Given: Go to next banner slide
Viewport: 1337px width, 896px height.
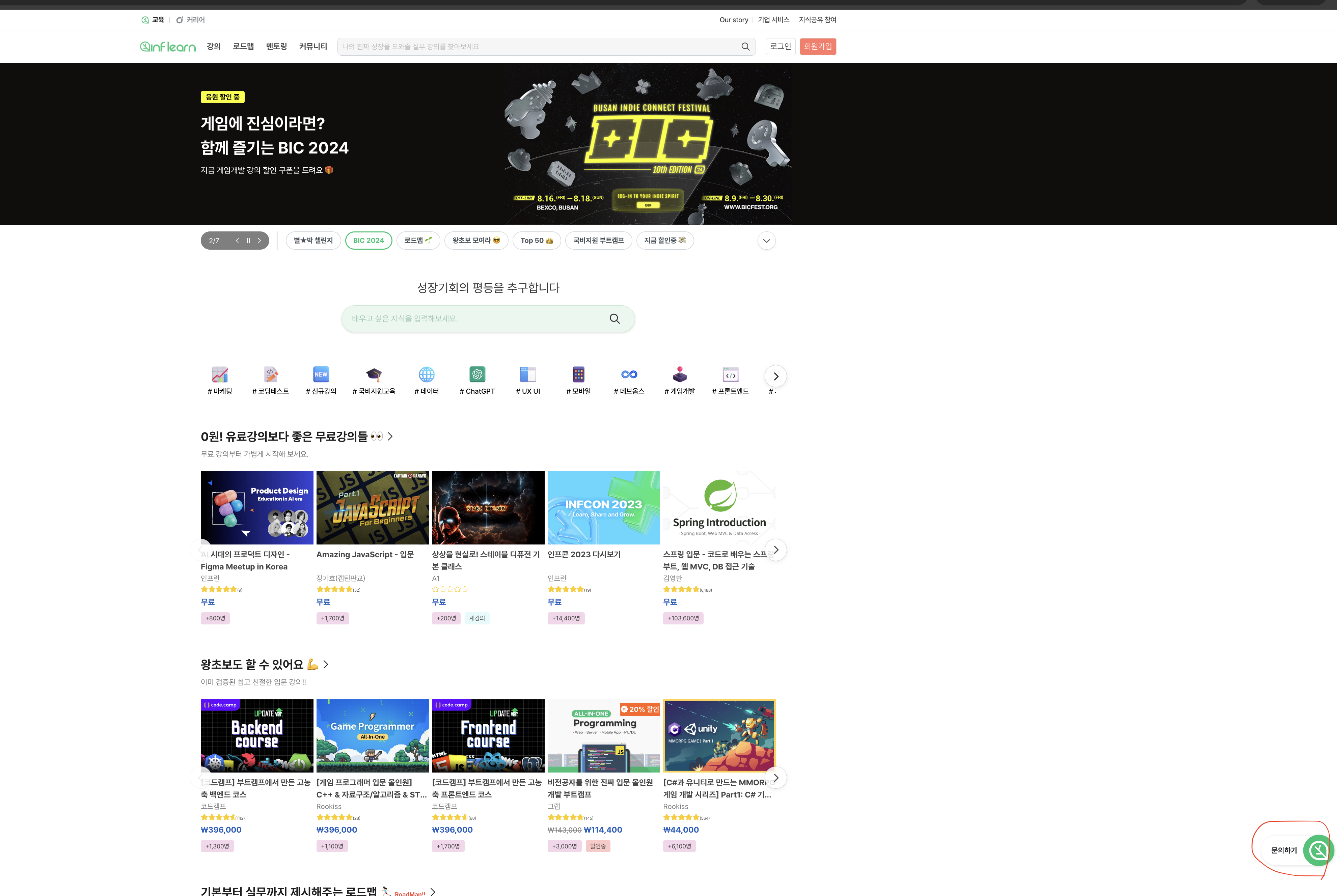Looking at the screenshot, I should click(260, 241).
